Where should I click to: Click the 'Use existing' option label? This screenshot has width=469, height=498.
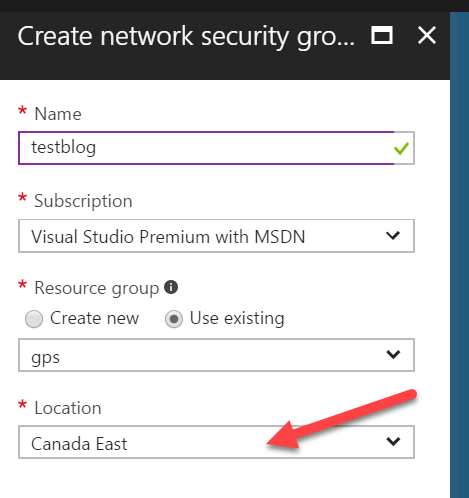click(237, 318)
